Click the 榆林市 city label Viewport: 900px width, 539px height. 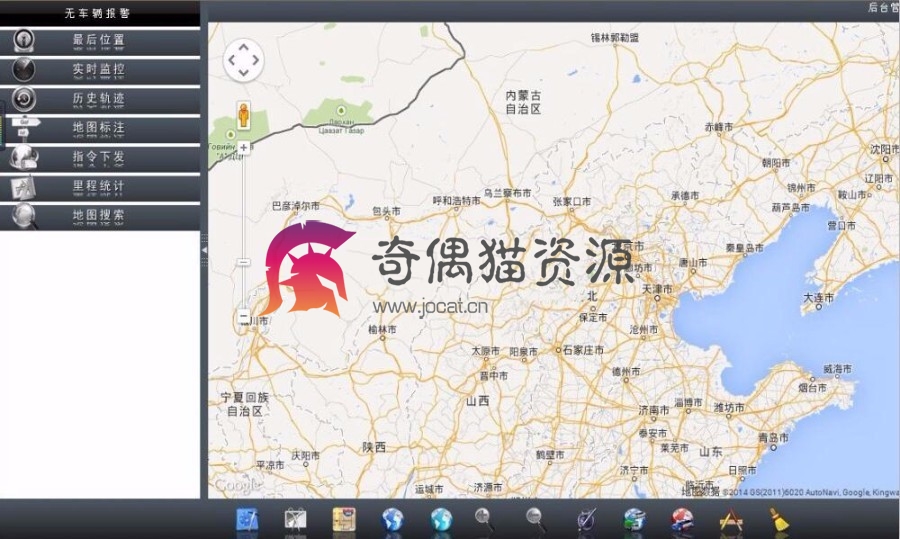click(x=382, y=329)
